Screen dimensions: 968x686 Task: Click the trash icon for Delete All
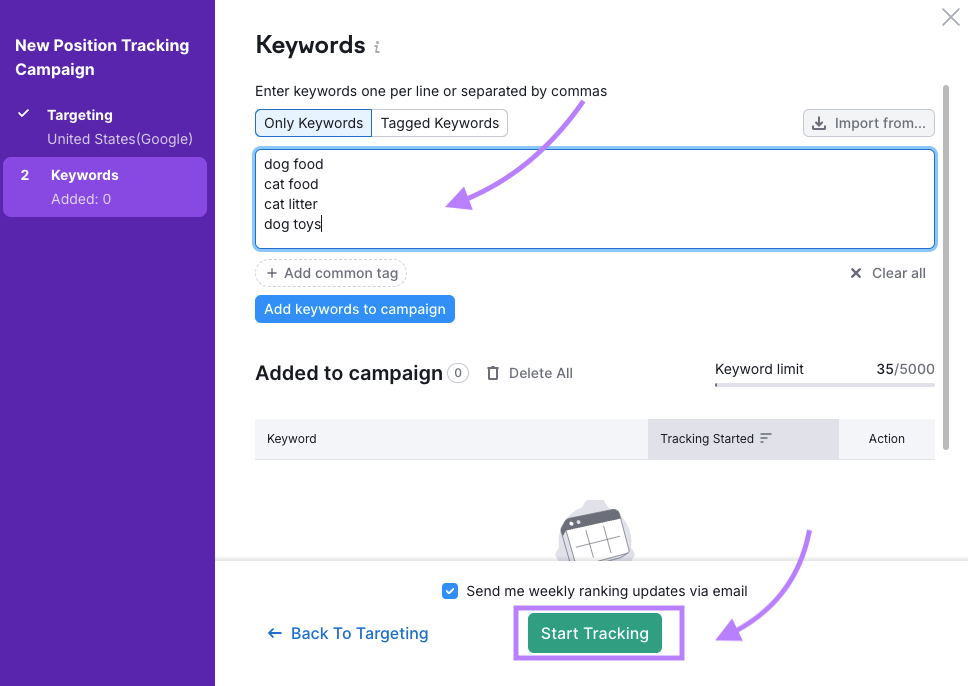coord(492,373)
